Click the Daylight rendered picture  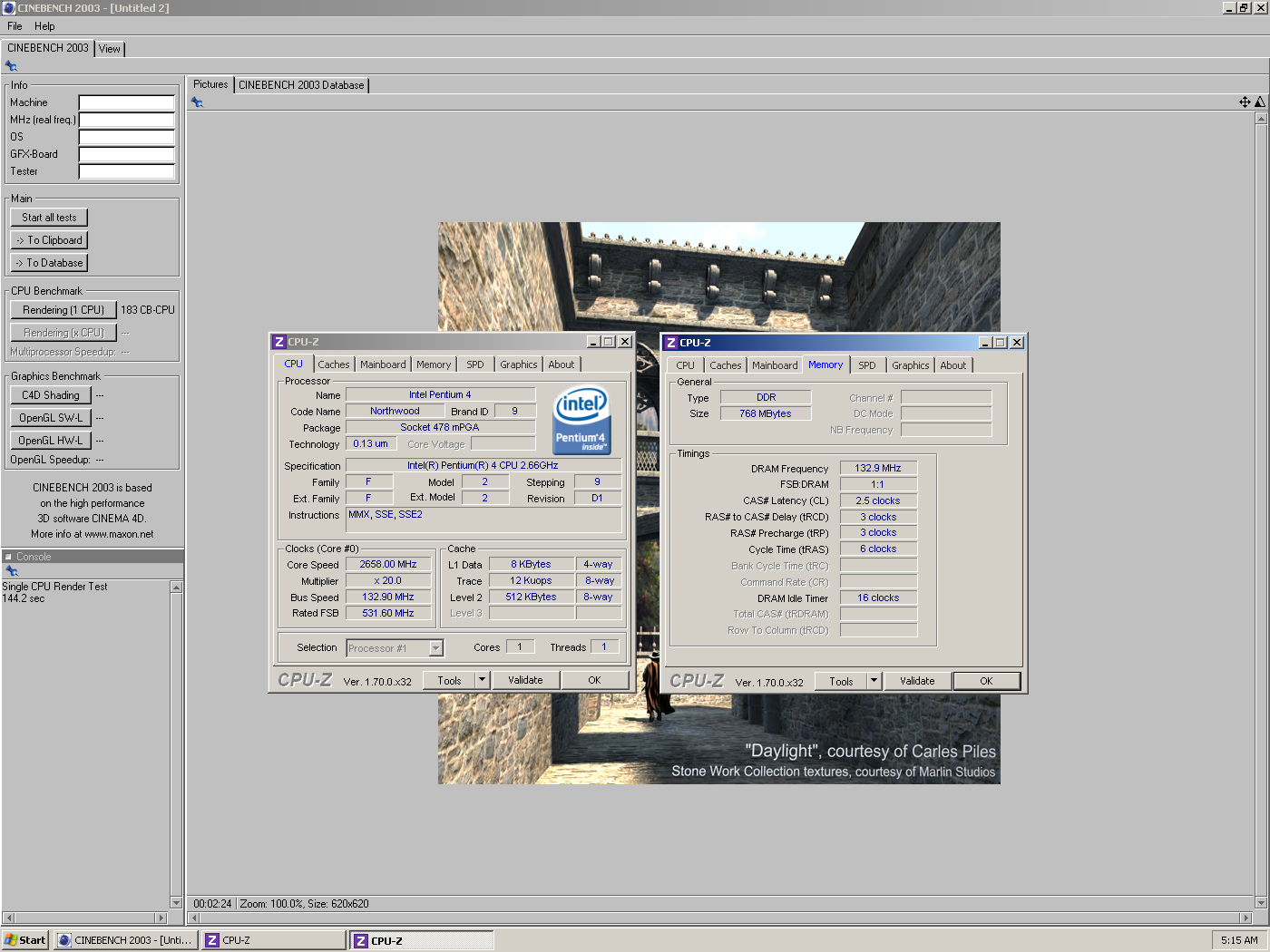click(x=719, y=503)
